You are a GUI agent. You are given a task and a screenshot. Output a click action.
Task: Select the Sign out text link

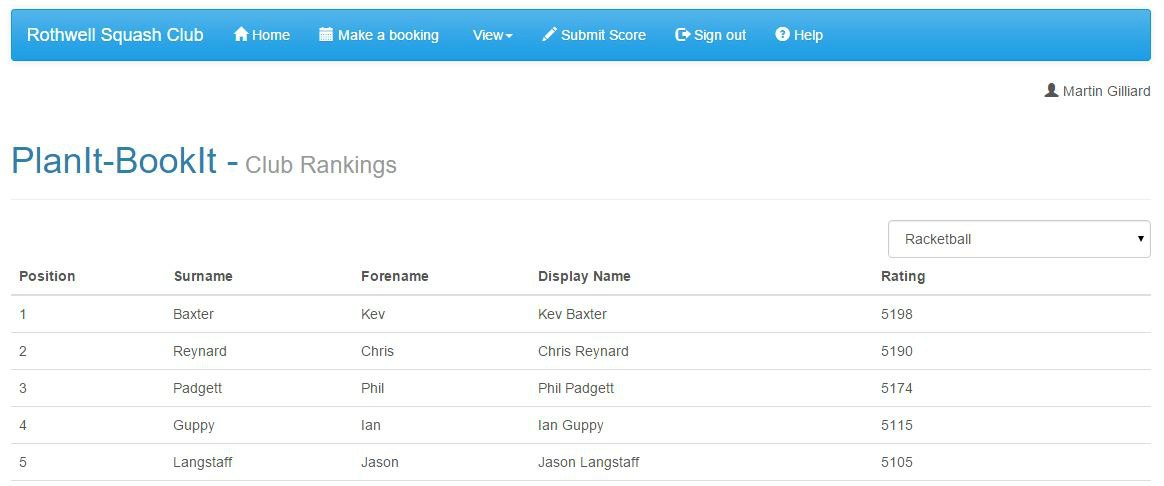[x=720, y=35]
